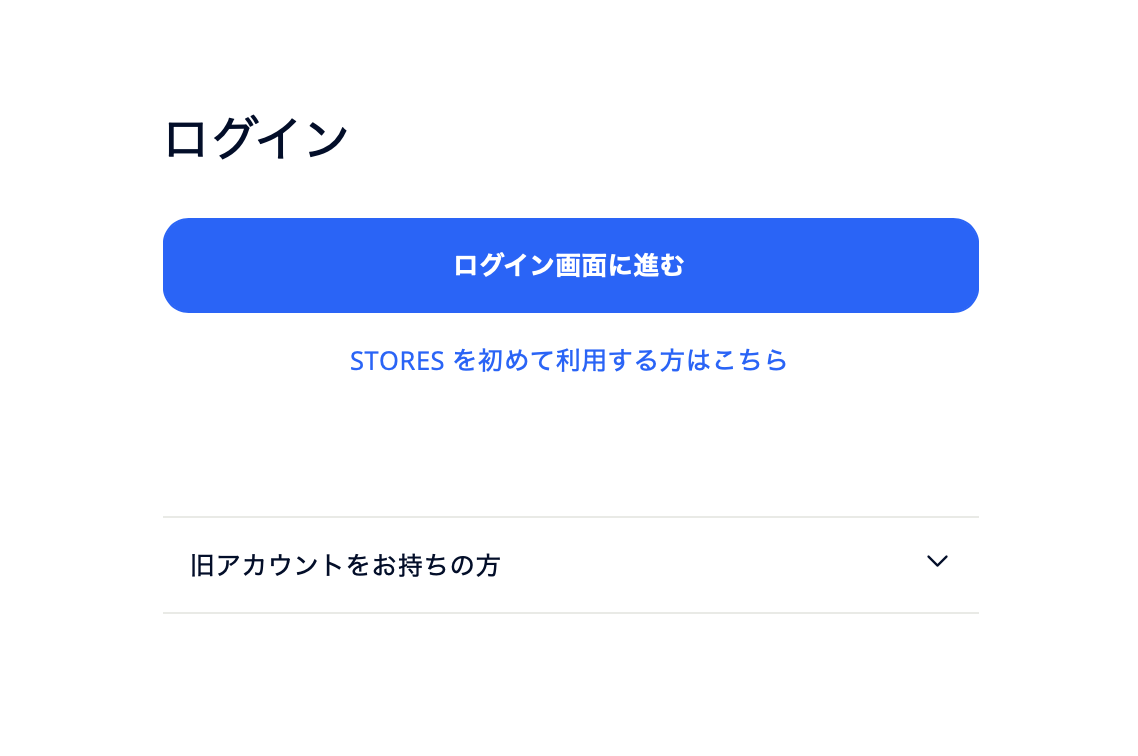Click the link for new STORES users
Screen dimensions: 1138x756
point(568,361)
